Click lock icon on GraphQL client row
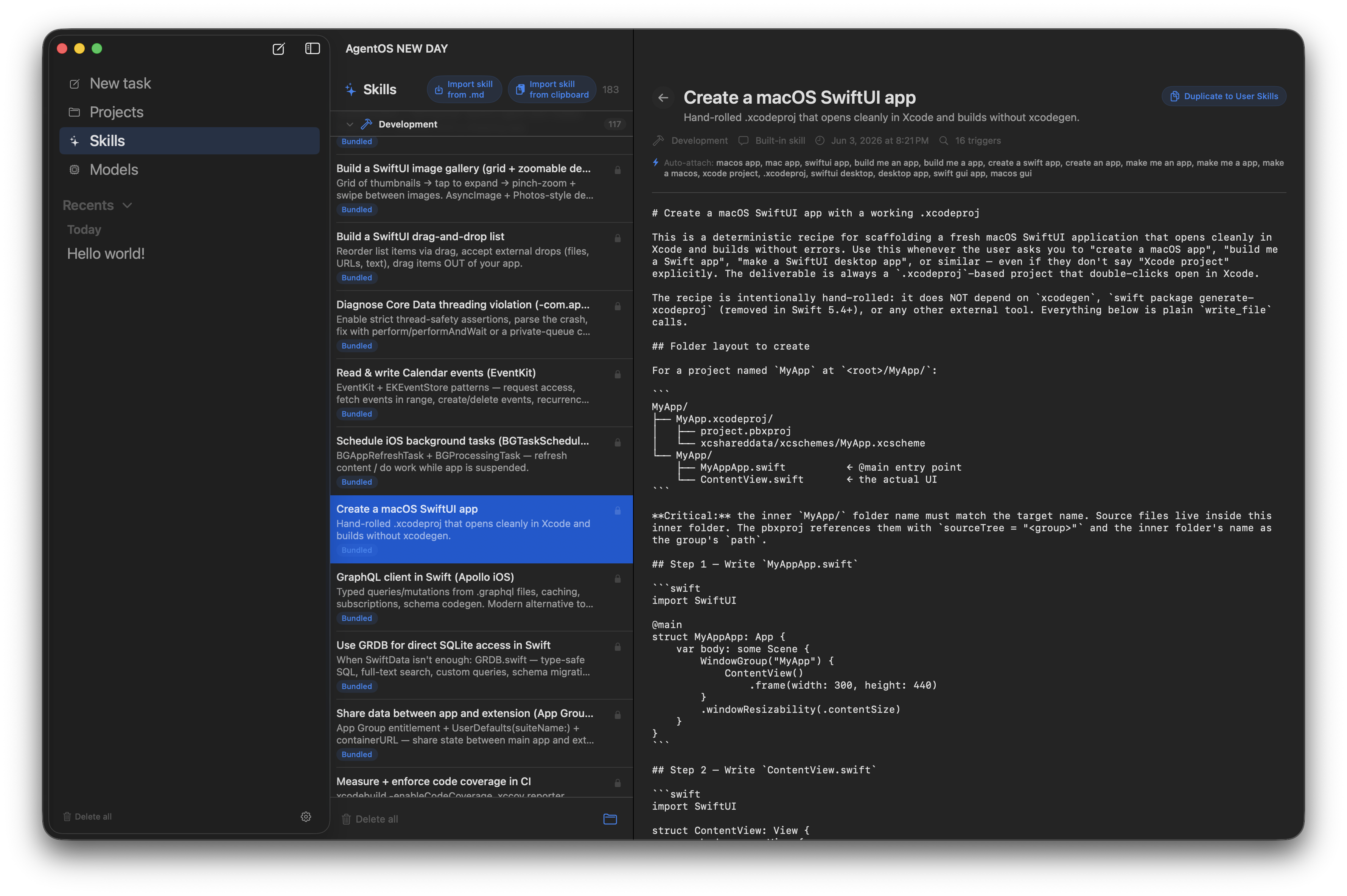 coord(618,578)
